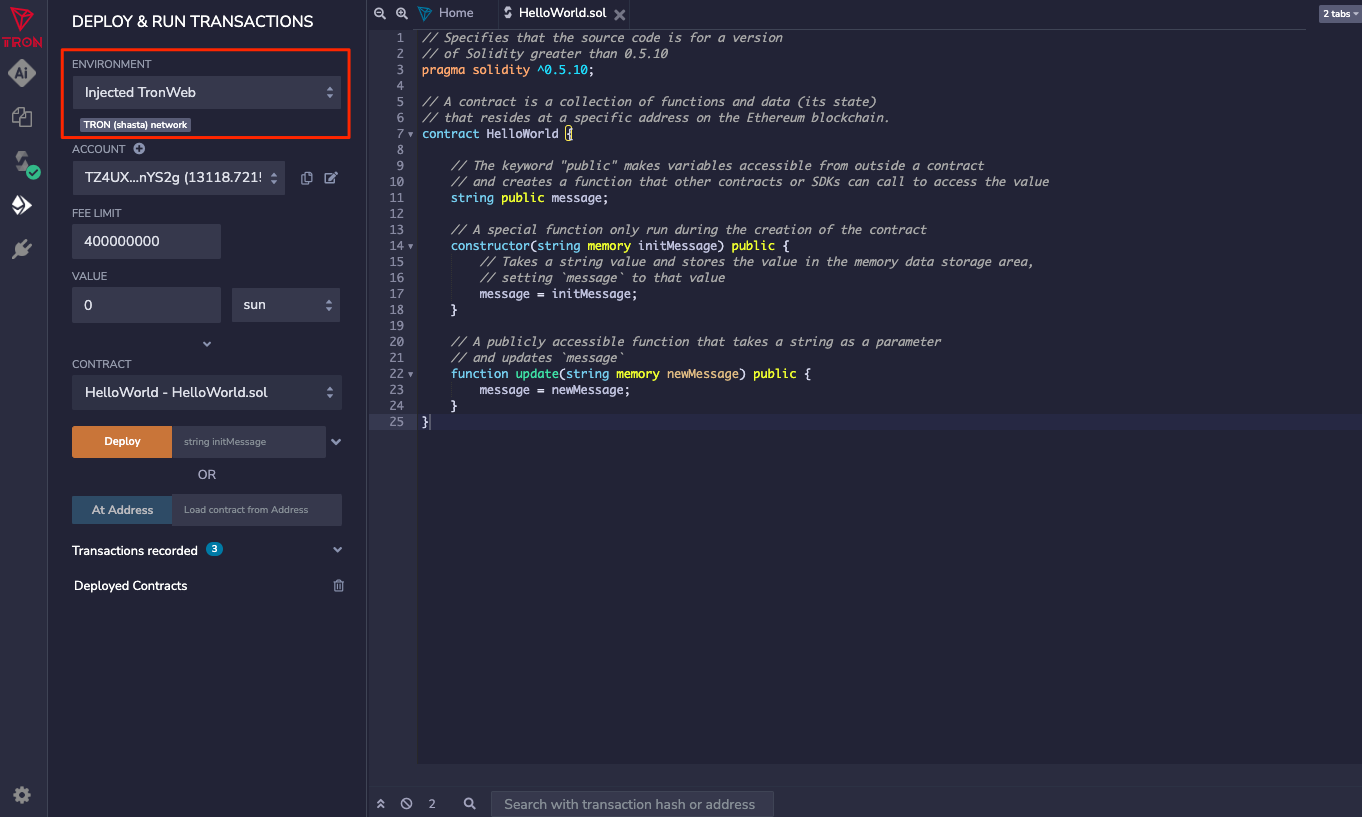Delete deployed contracts with trash icon
The width and height of the screenshot is (1362, 817).
339,586
